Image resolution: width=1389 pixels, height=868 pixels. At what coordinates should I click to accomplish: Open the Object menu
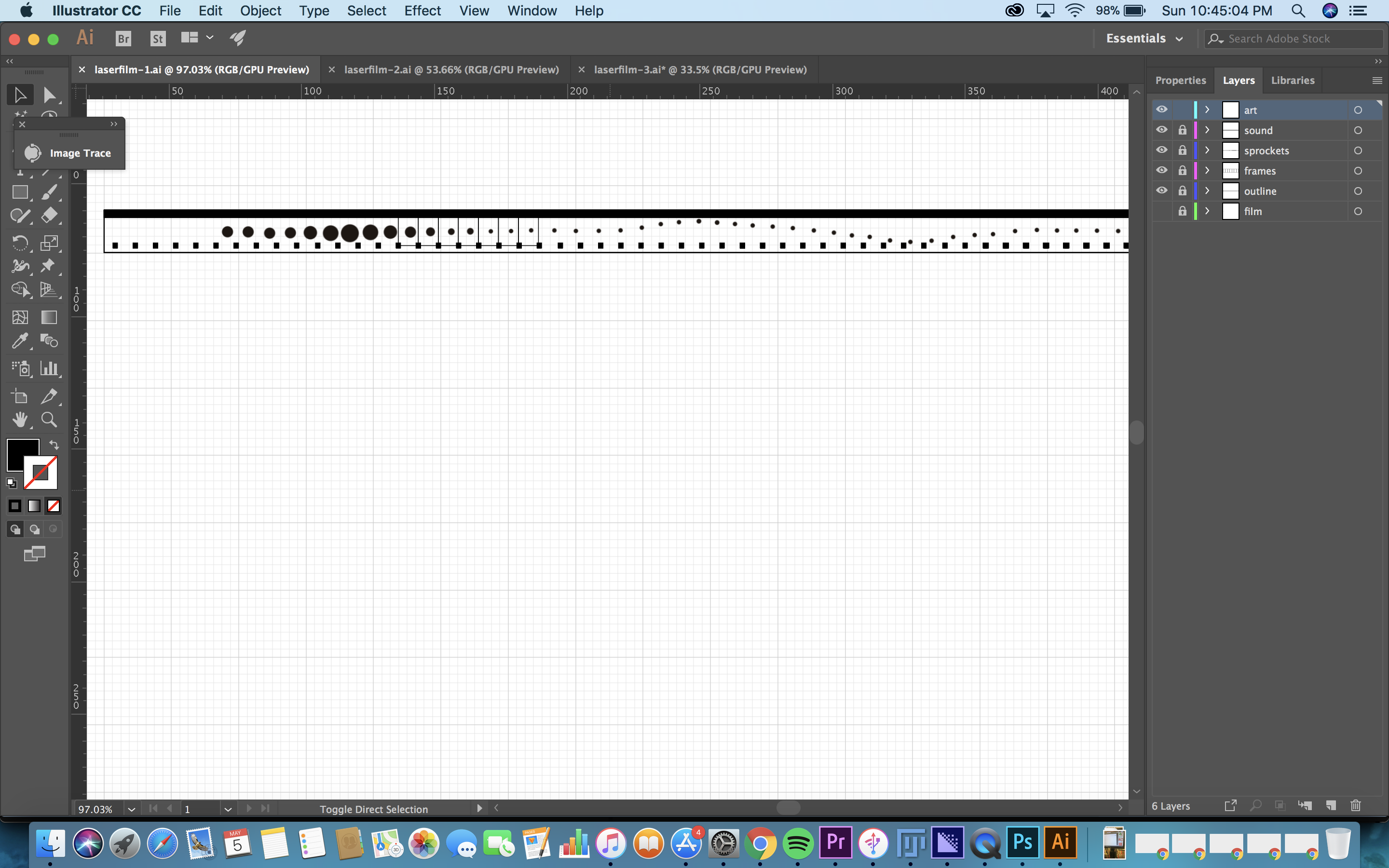click(261, 10)
